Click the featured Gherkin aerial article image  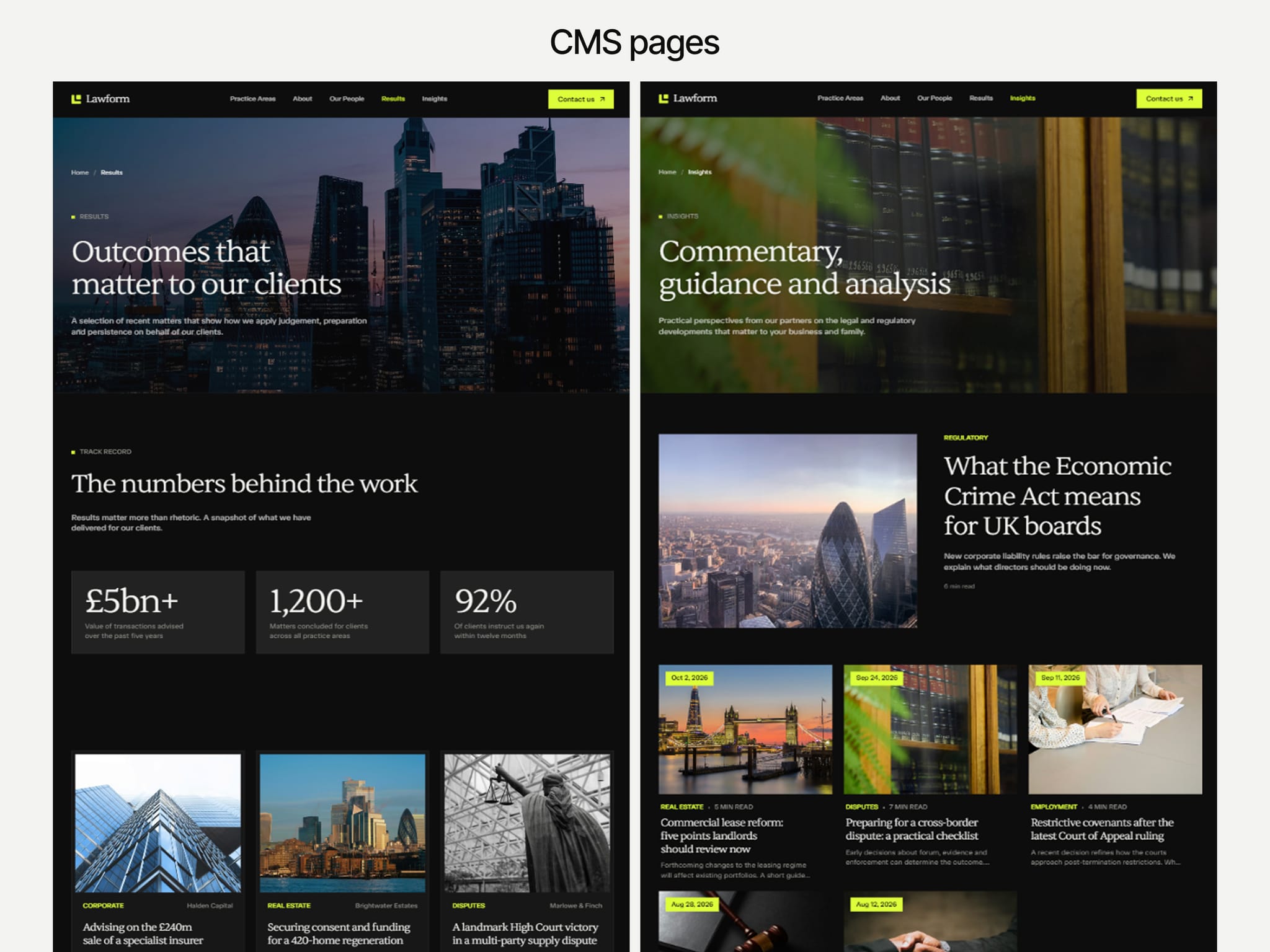pyautogui.click(x=788, y=531)
